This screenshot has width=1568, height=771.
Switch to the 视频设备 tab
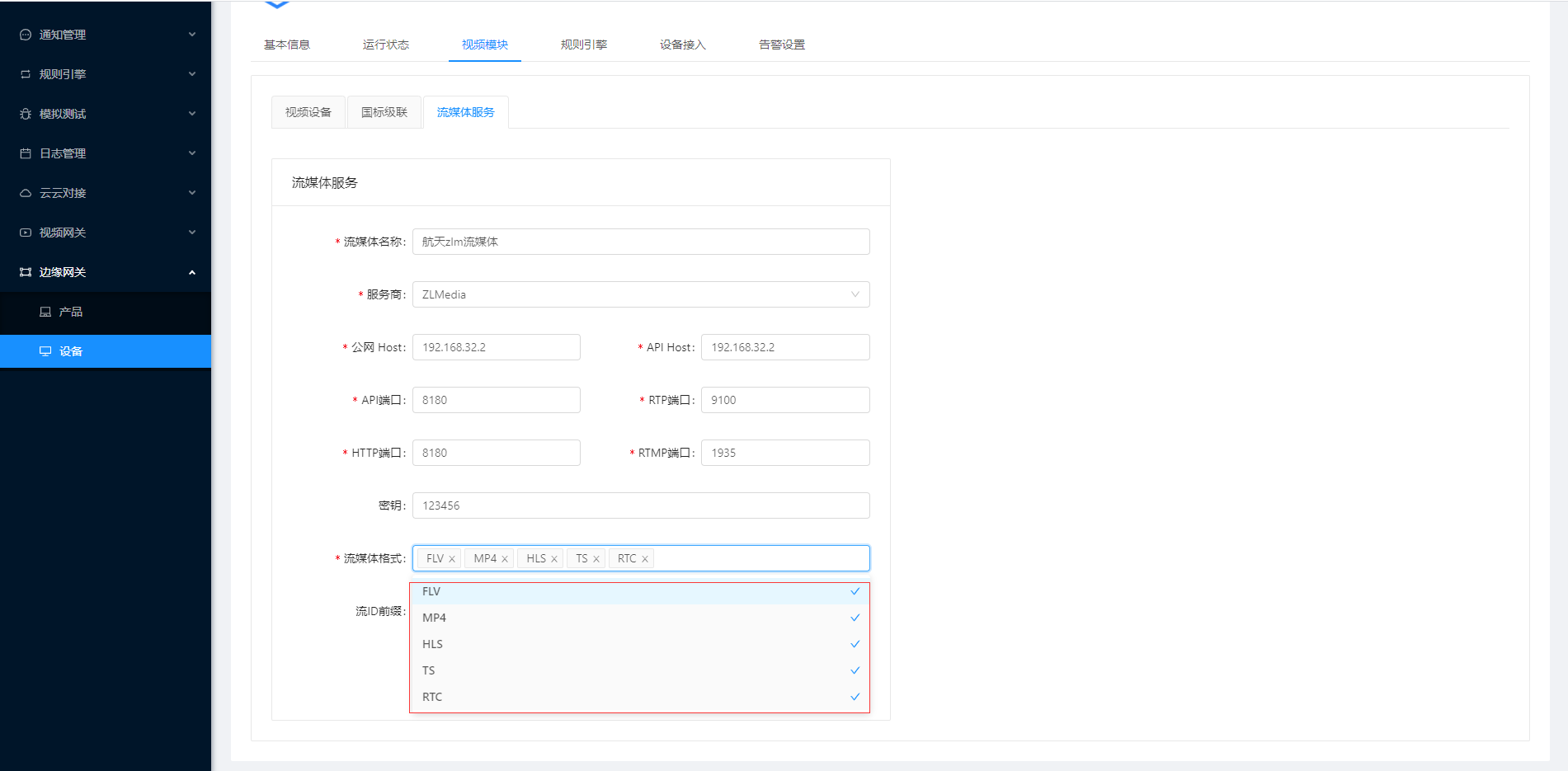click(308, 112)
